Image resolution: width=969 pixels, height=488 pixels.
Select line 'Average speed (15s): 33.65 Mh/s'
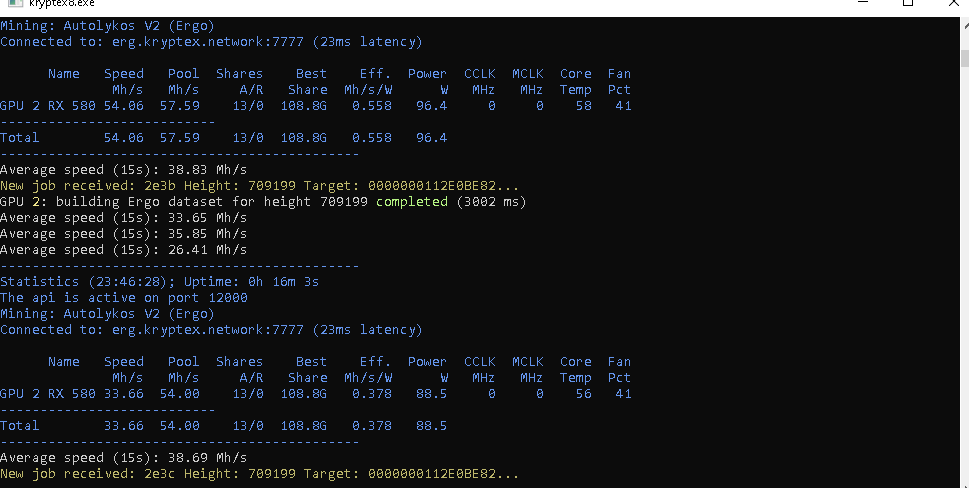point(124,218)
